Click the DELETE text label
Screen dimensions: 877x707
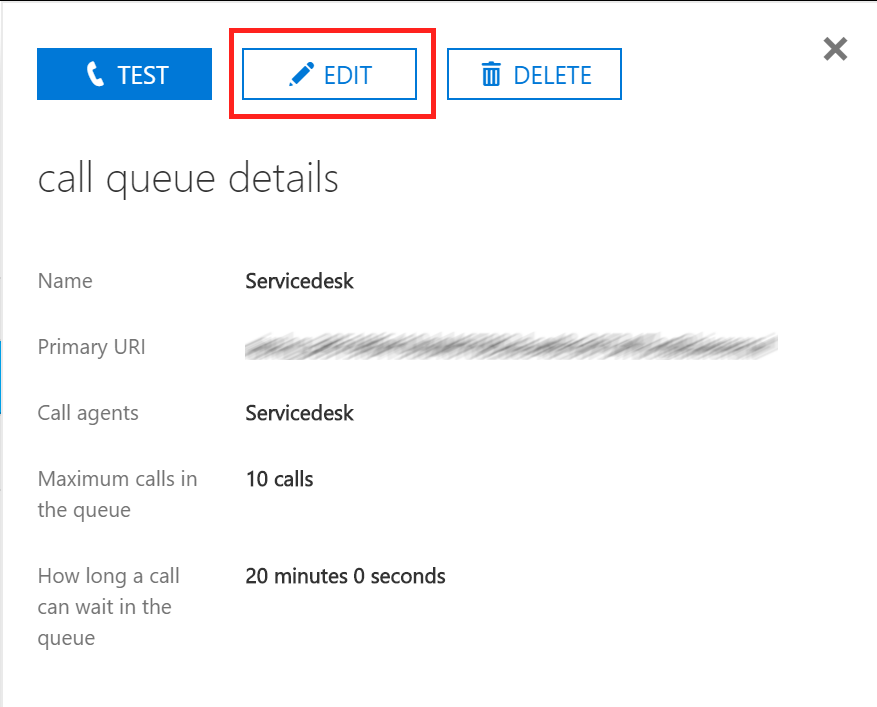(x=552, y=75)
